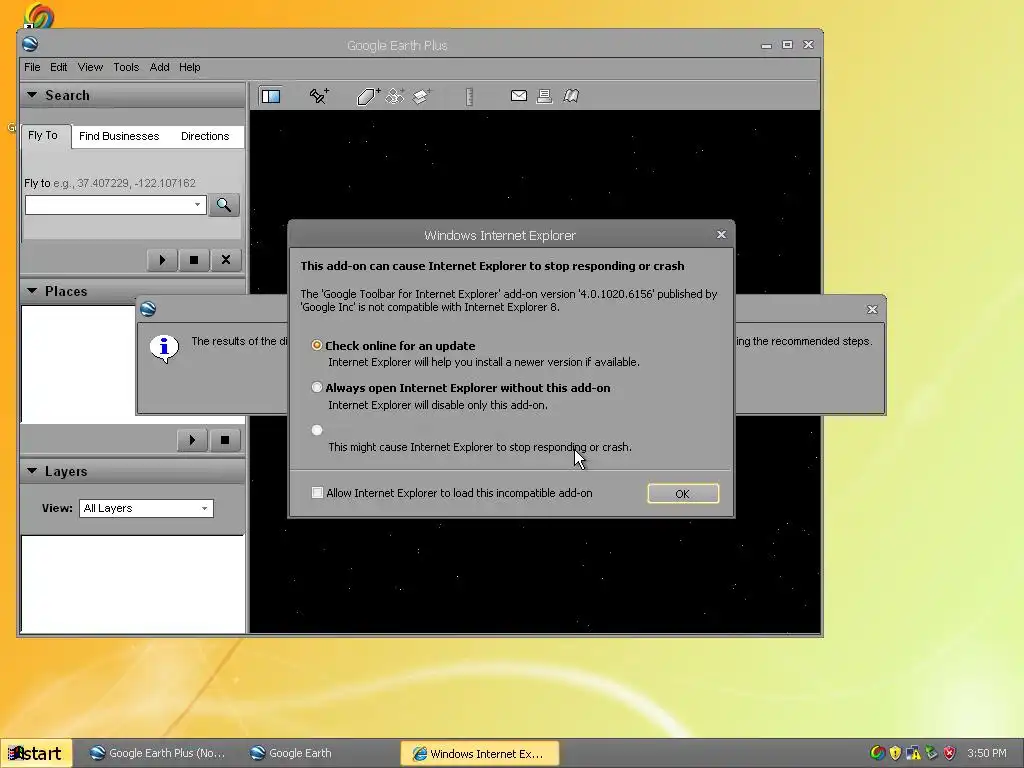Switch to the Find Businesses tab
The image size is (1024, 768).
tap(119, 136)
